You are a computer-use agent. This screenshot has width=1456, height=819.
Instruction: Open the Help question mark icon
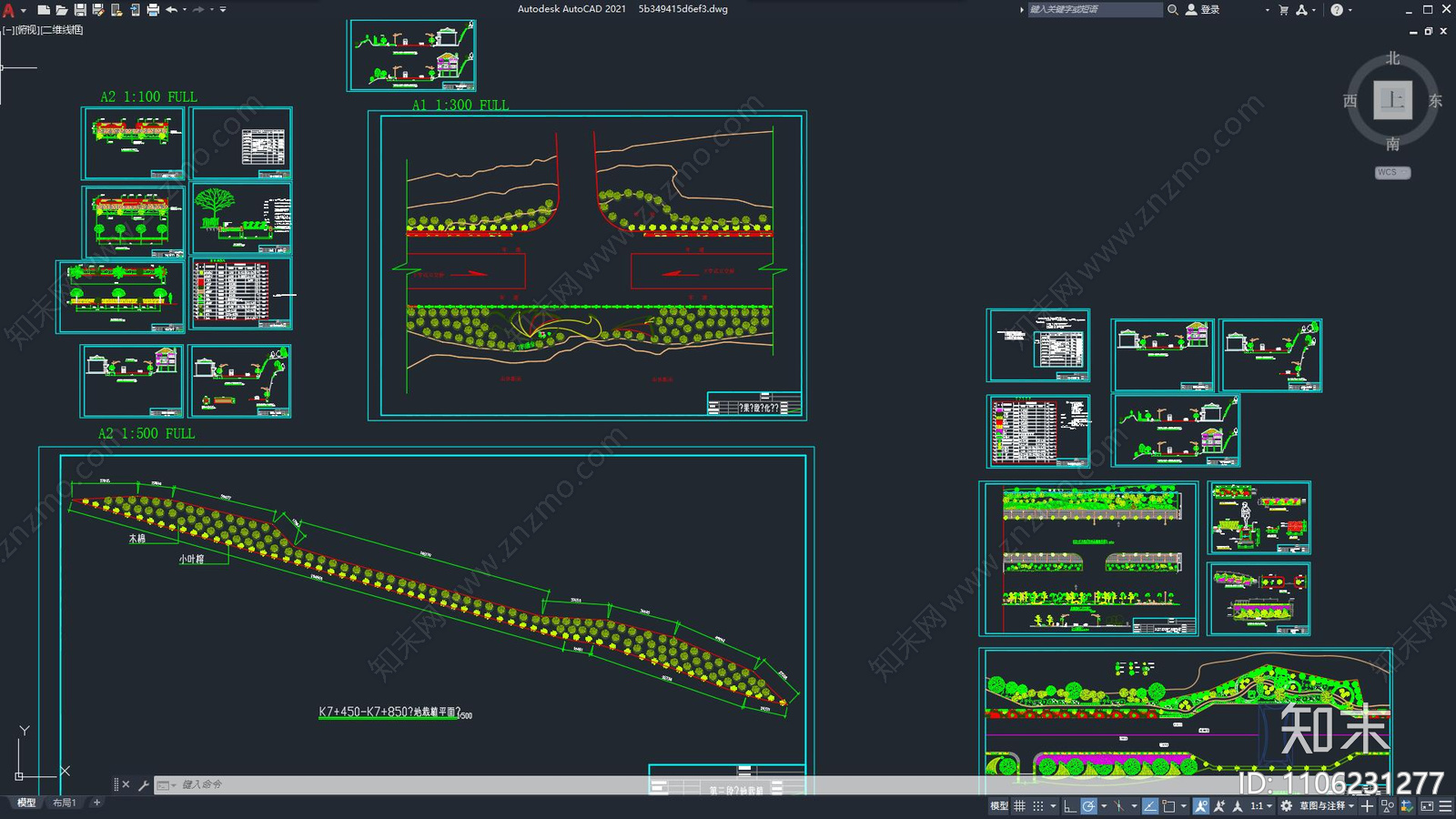coord(1336,10)
